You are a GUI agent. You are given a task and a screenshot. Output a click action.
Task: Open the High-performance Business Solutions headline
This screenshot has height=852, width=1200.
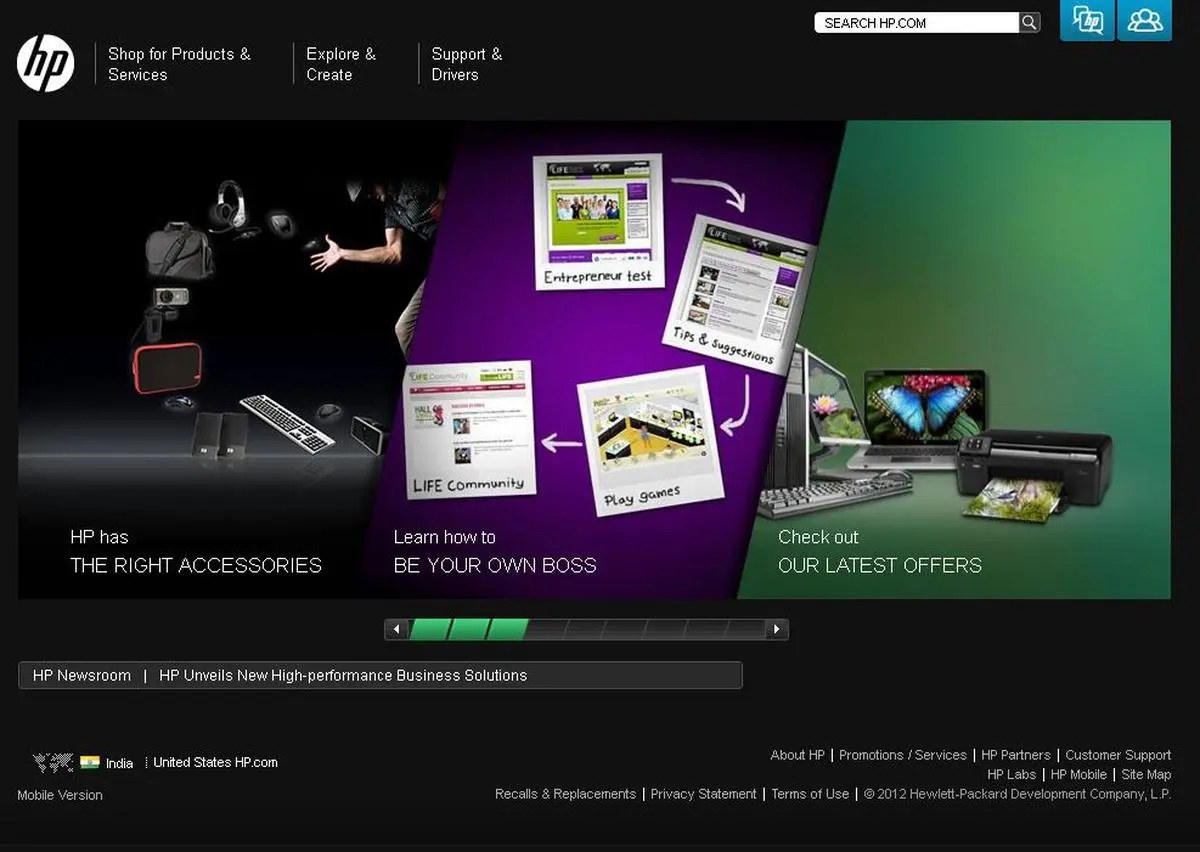(343, 675)
